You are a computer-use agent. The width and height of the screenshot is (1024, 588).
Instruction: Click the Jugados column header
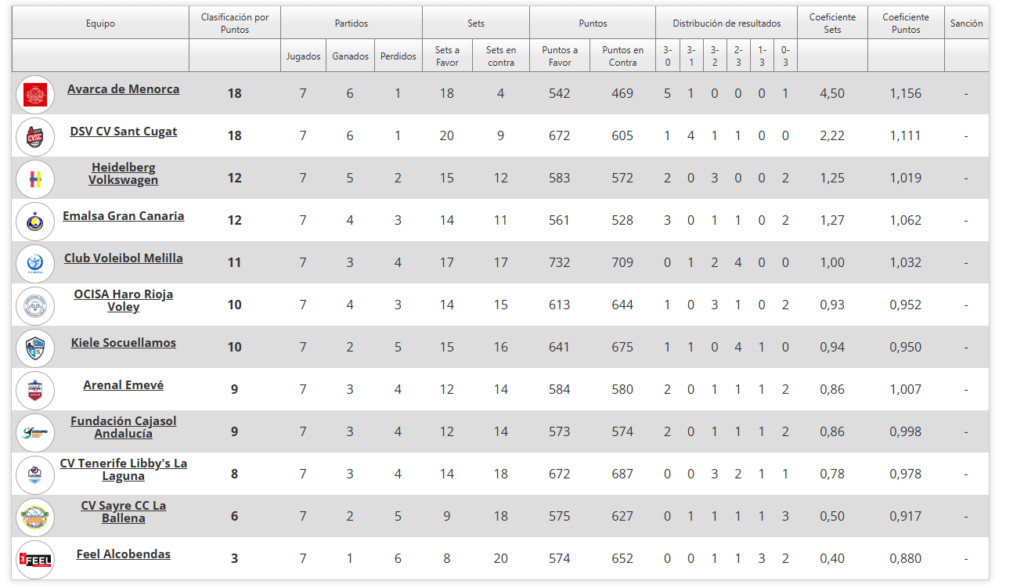303,57
